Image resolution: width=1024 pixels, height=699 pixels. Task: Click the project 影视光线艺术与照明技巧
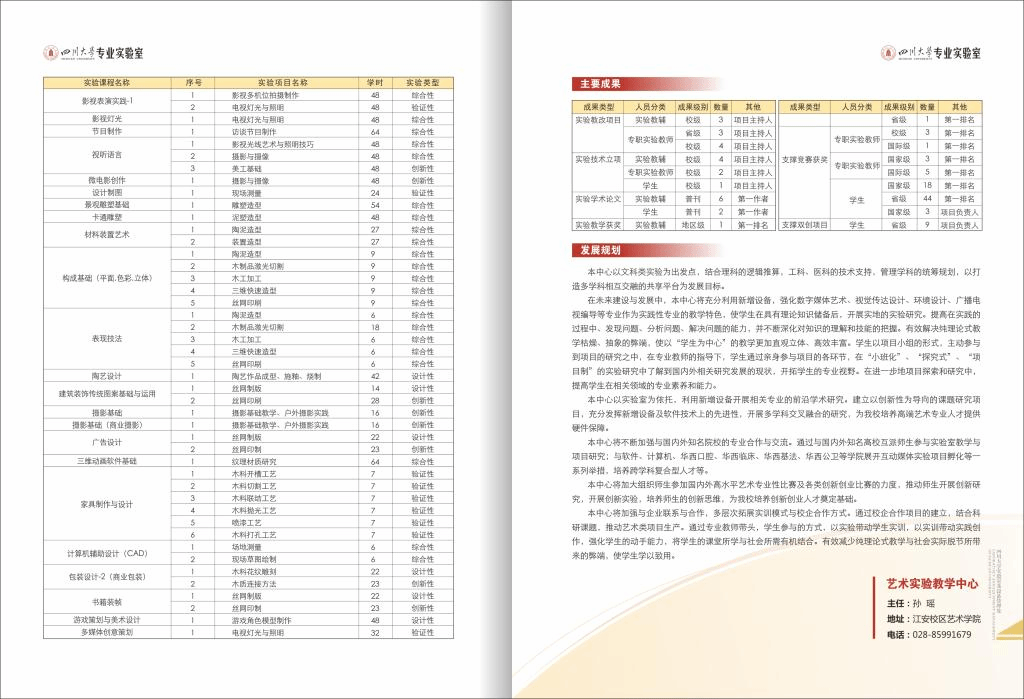(x=272, y=144)
